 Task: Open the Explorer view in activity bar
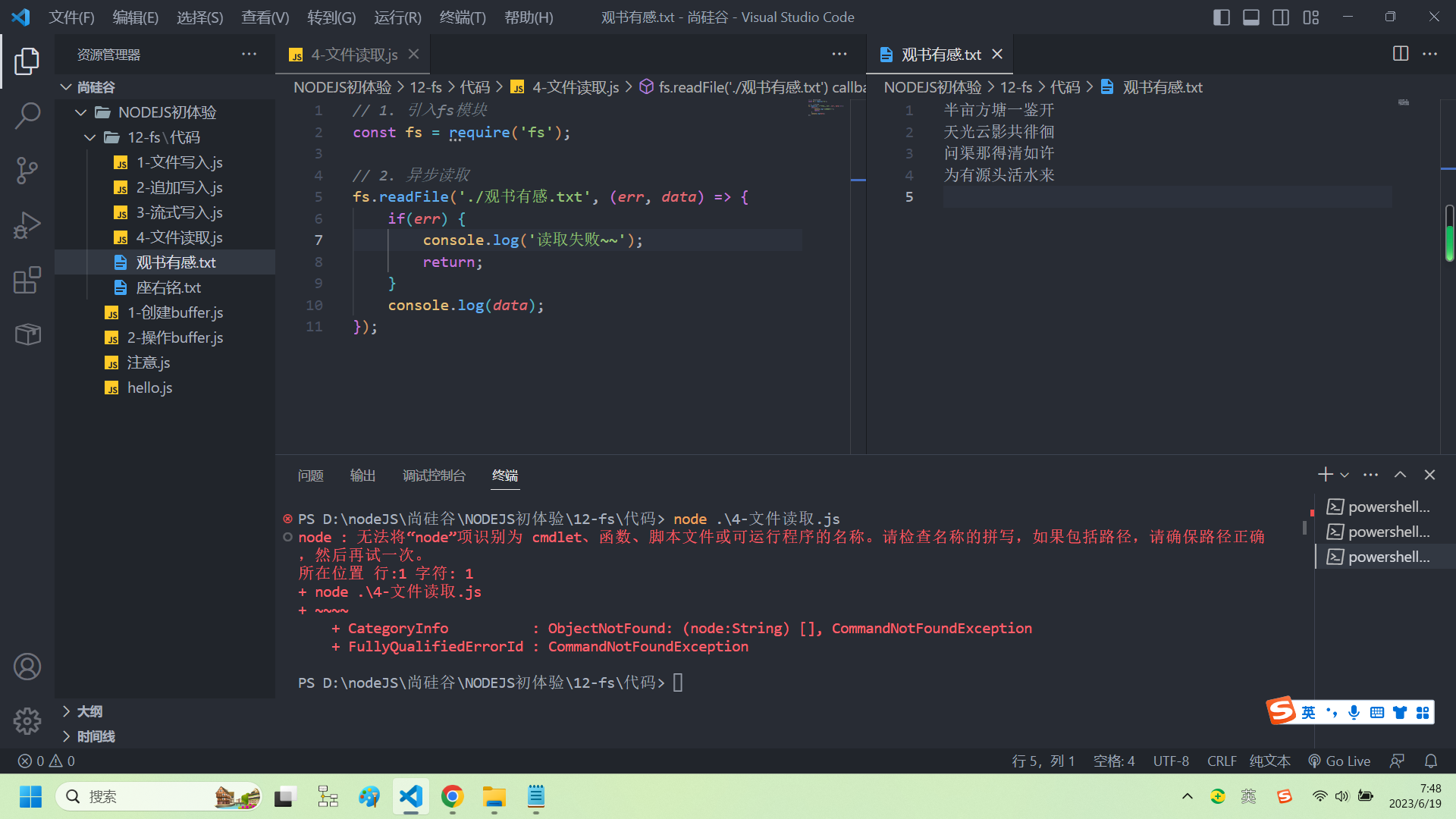(x=27, y=61)
